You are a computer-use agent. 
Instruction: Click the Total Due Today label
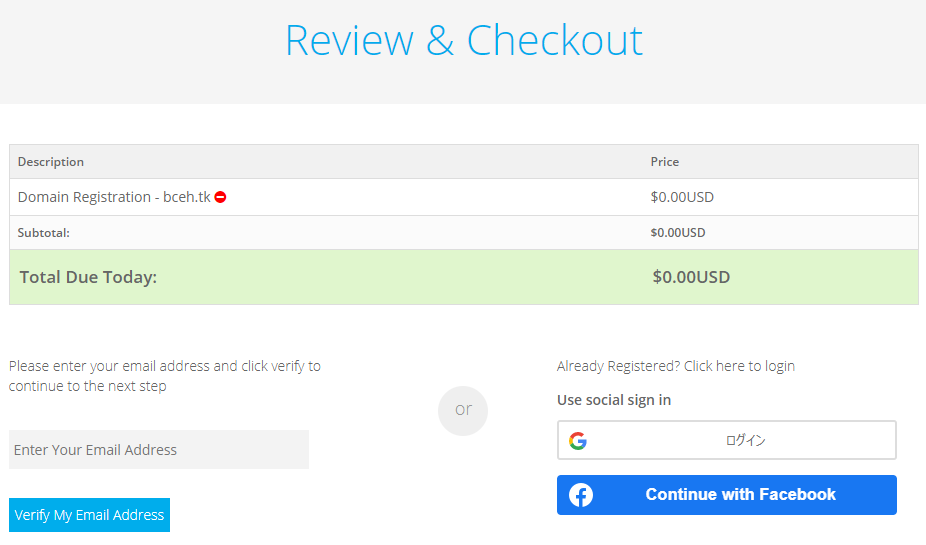tap(89, 277)
